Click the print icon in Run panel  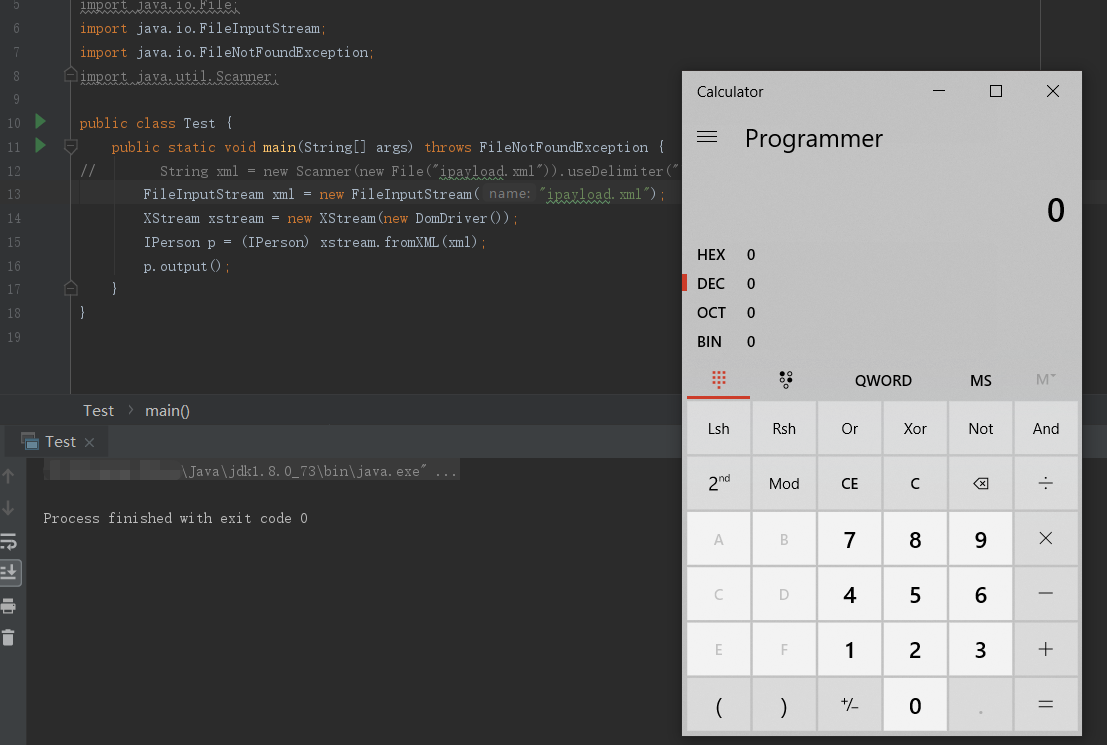[x=9, y=605]
